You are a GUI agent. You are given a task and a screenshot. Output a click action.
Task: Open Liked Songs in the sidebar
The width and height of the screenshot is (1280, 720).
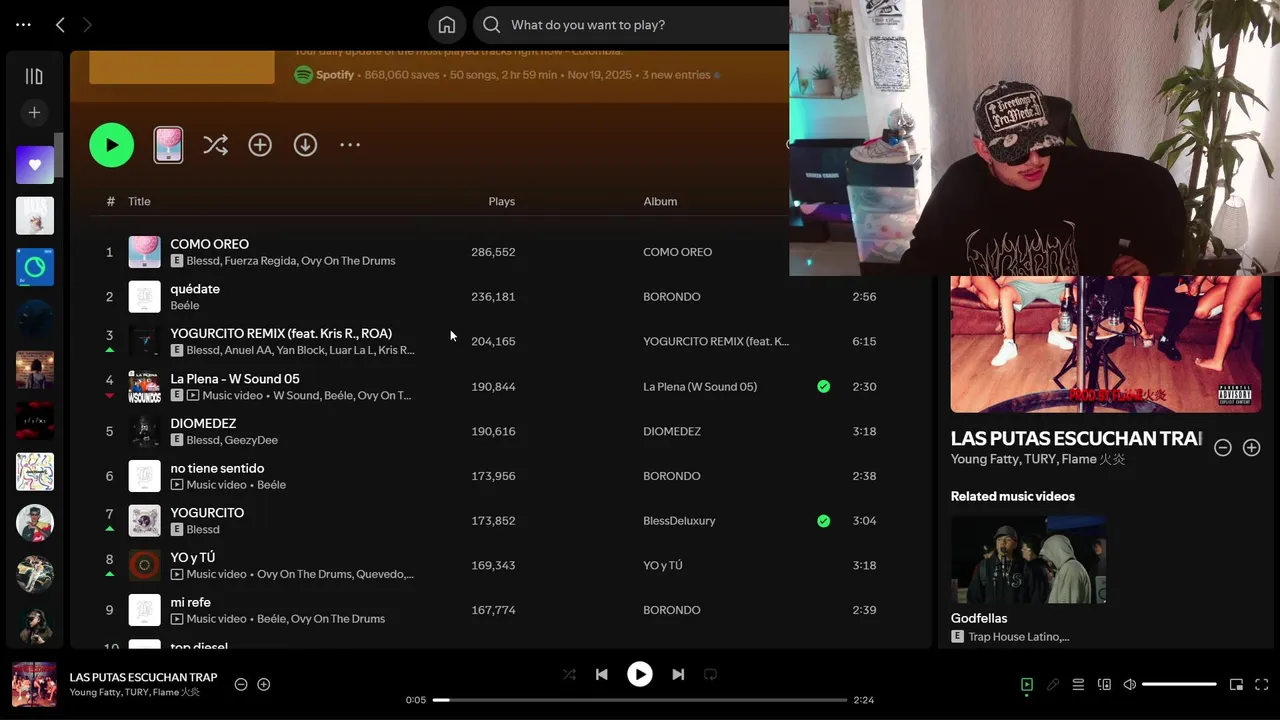pyautogui.click(x=35, y=165)
